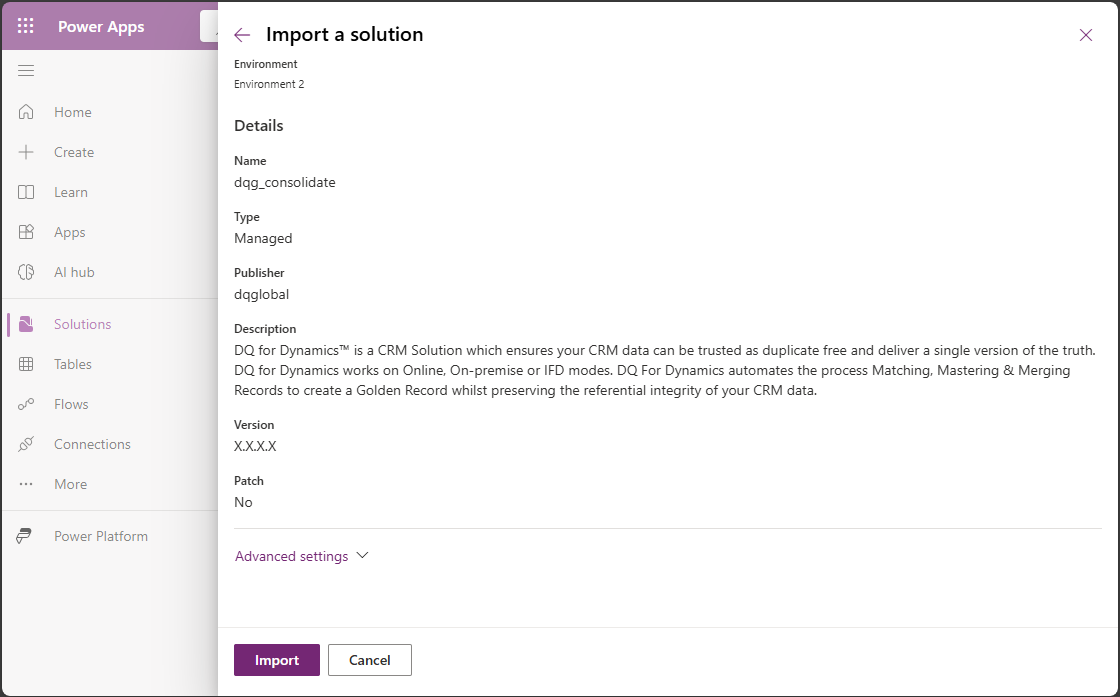
Task: Click the Apps grid icon
Action: tap(26, 232)
